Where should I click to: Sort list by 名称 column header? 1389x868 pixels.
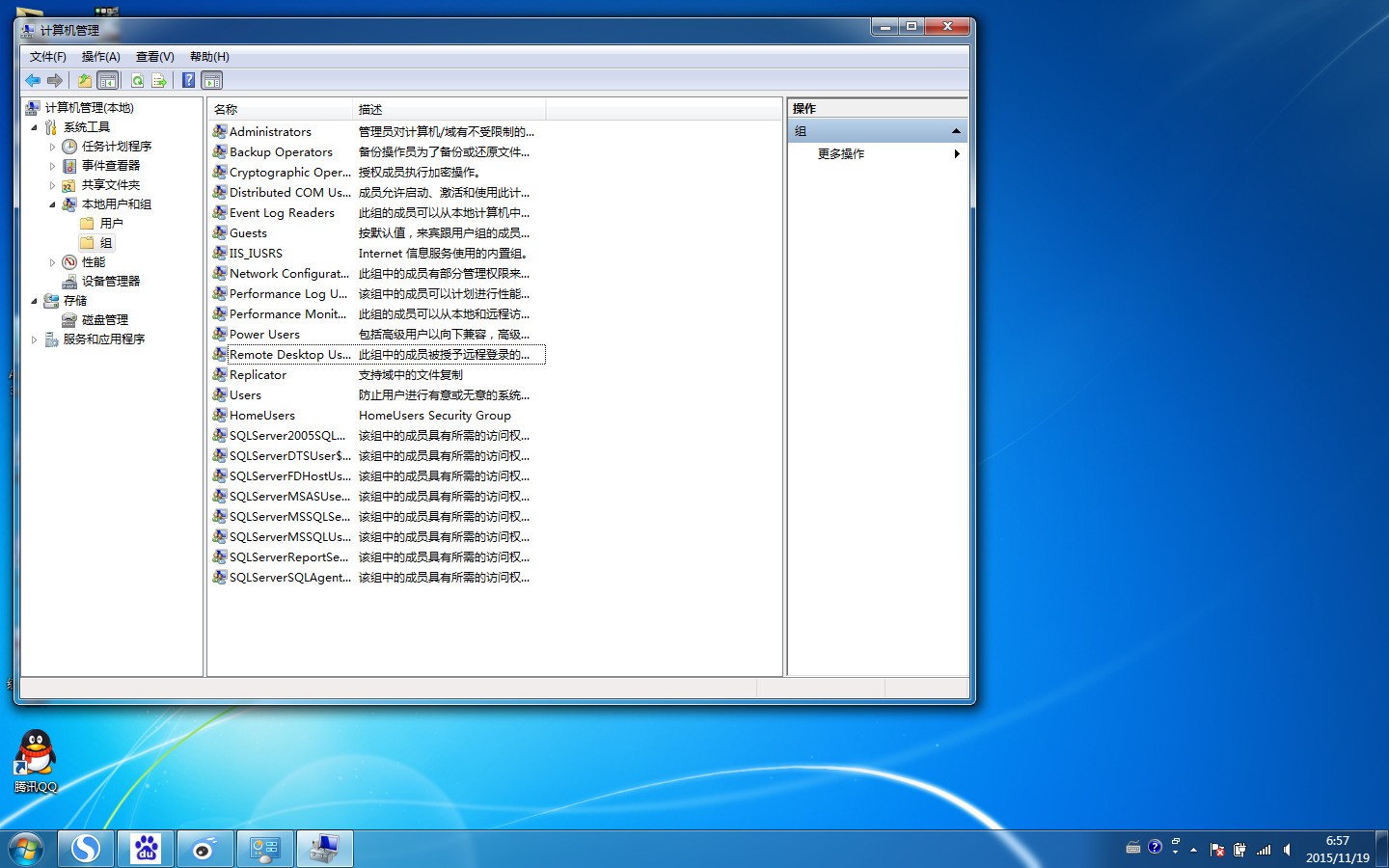(281, 109)
